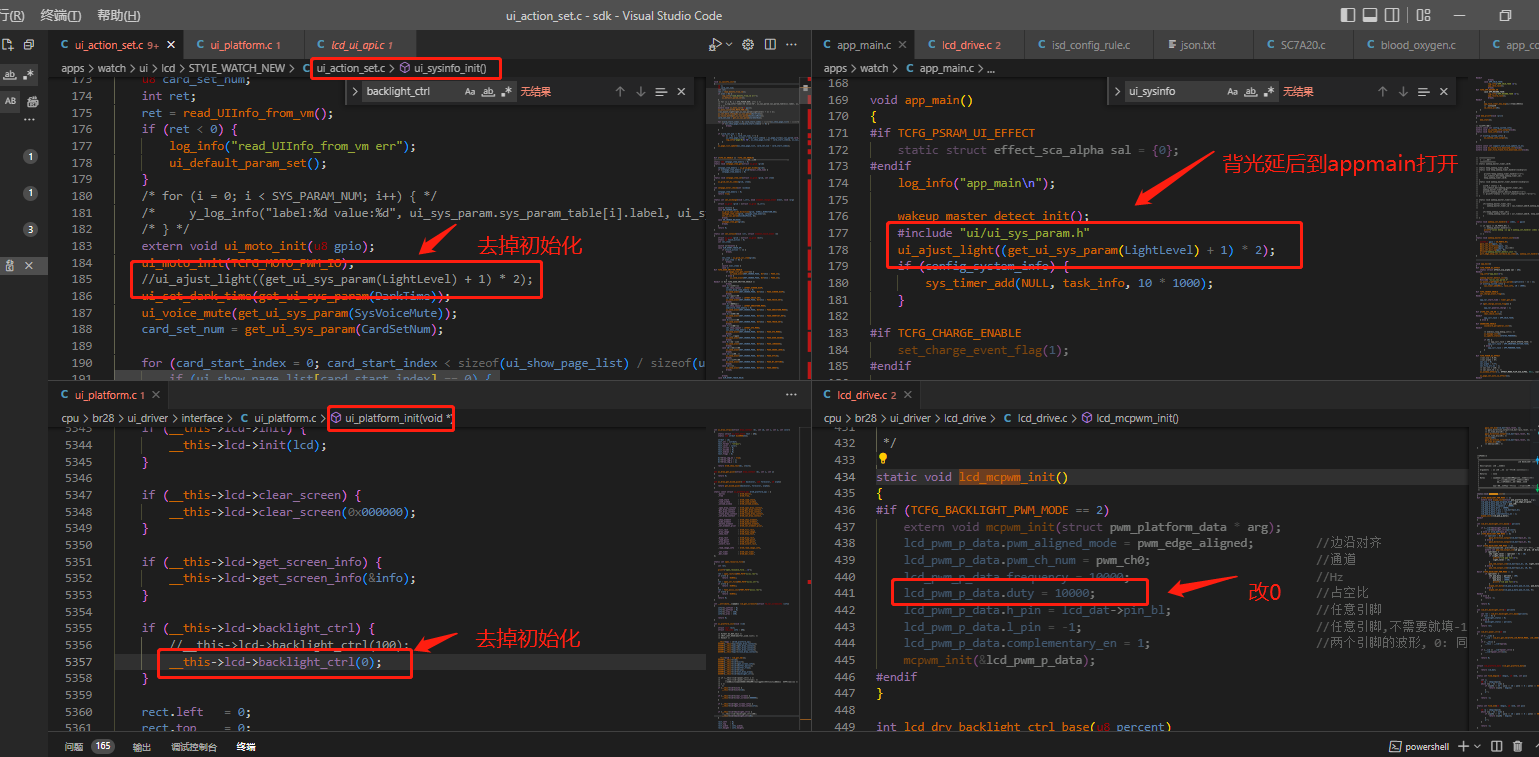Open the 帮助(H) menu
Image resolution: width=1539 pixels, height=757 pixels.
[x=118, y=15]
